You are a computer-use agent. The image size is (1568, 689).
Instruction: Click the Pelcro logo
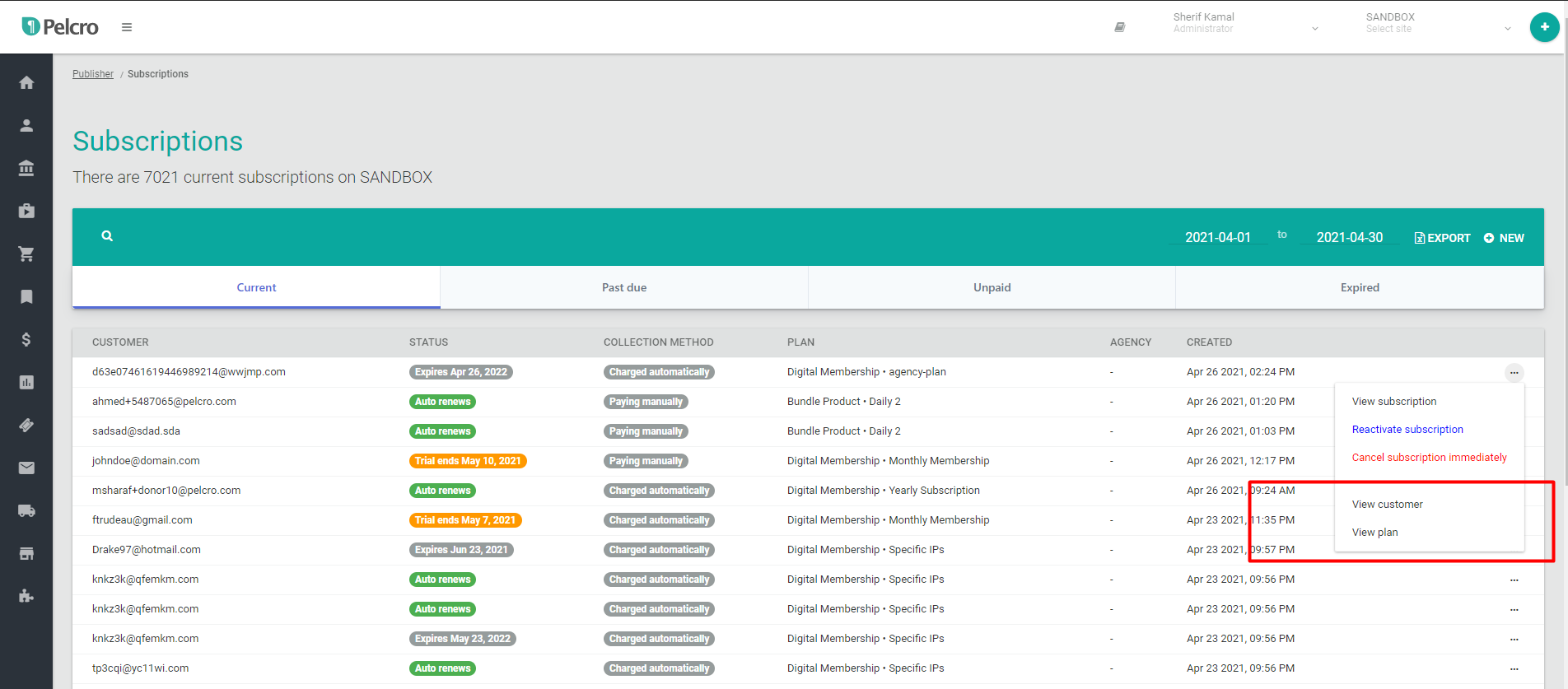tap(60, 27)
